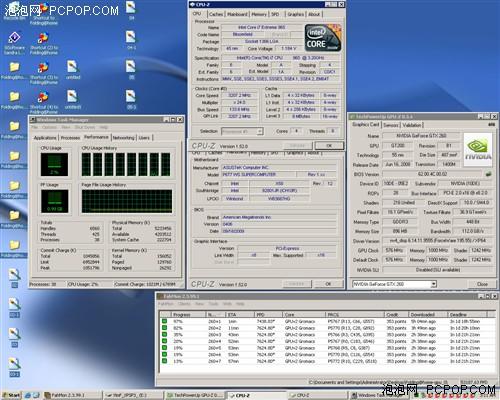Sort FahMon list by PPD column
Image resolution: width=500 pixels, height=400 pixels.
(x=269, y=314)
